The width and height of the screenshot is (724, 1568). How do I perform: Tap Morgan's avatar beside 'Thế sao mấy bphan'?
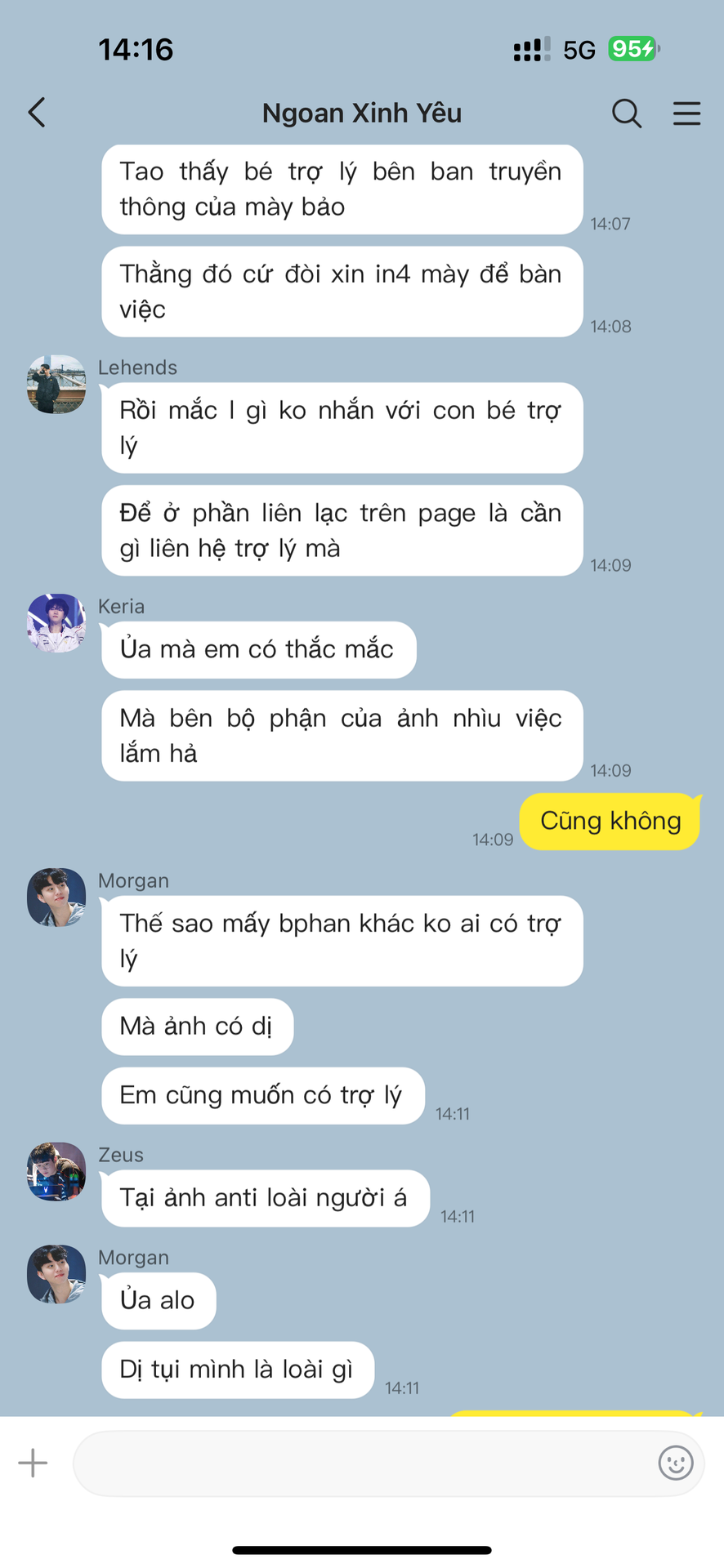[56, 898]
